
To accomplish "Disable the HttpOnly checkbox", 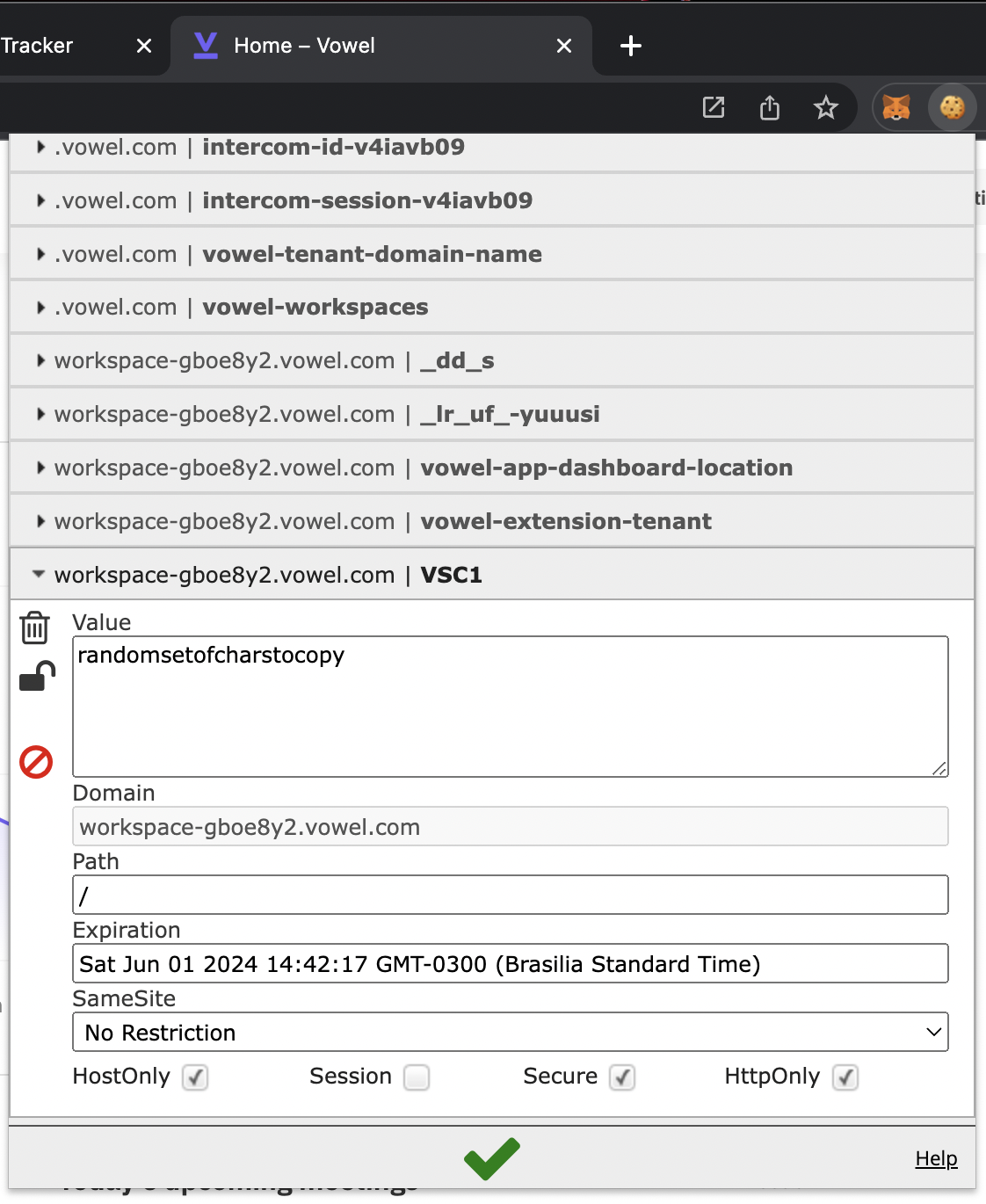I will pos(845,1077).
